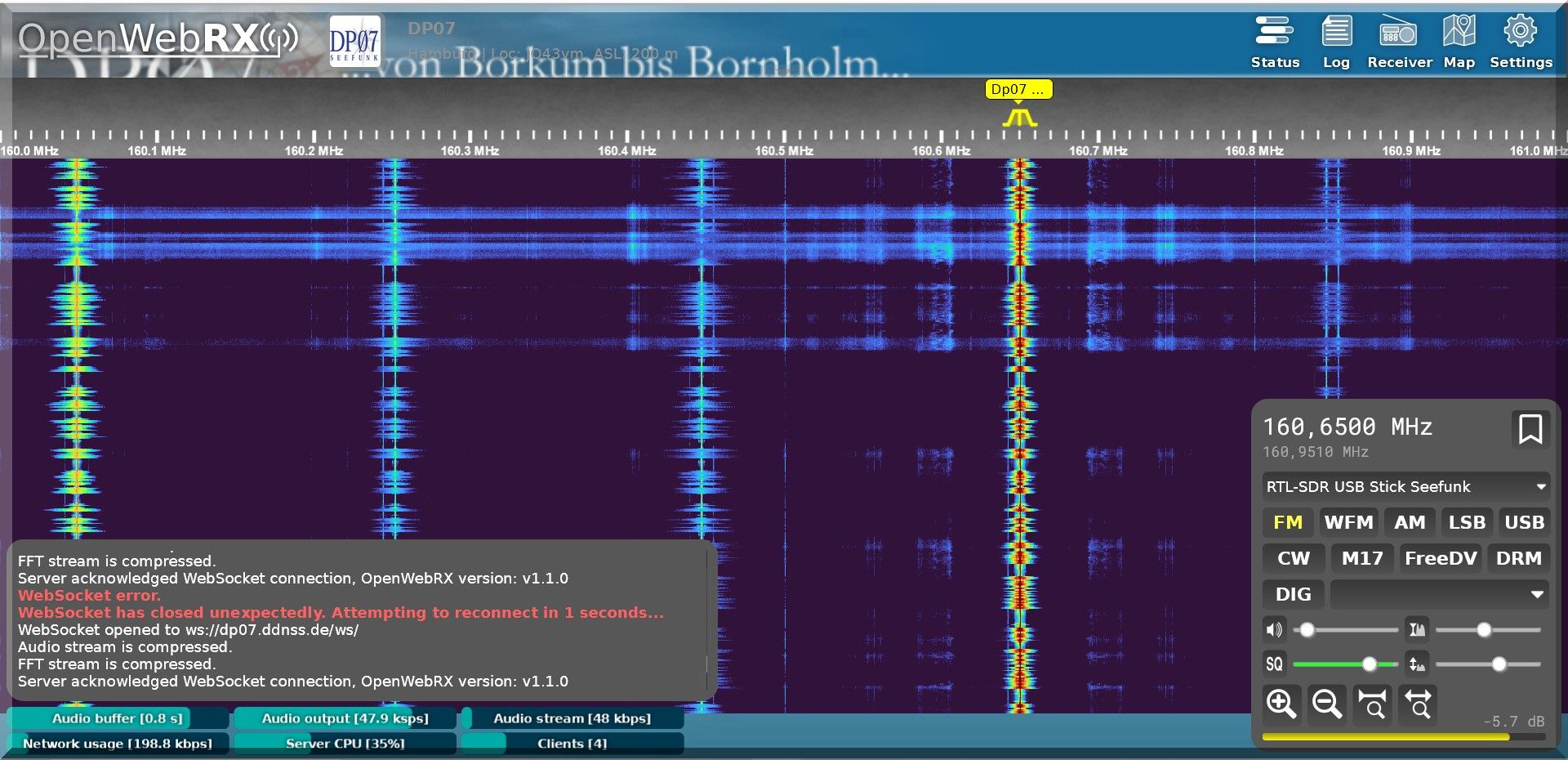Click the CW mode button
Image resolution: width=1568 pixels, height=760 pixels.
[1293, 558]
